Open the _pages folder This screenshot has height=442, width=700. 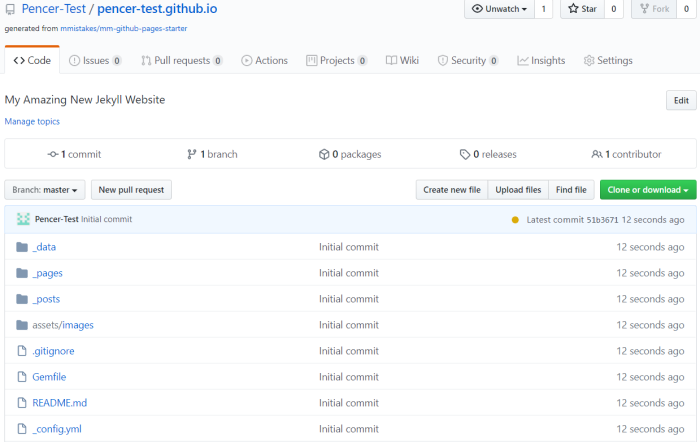click(47, 273)
